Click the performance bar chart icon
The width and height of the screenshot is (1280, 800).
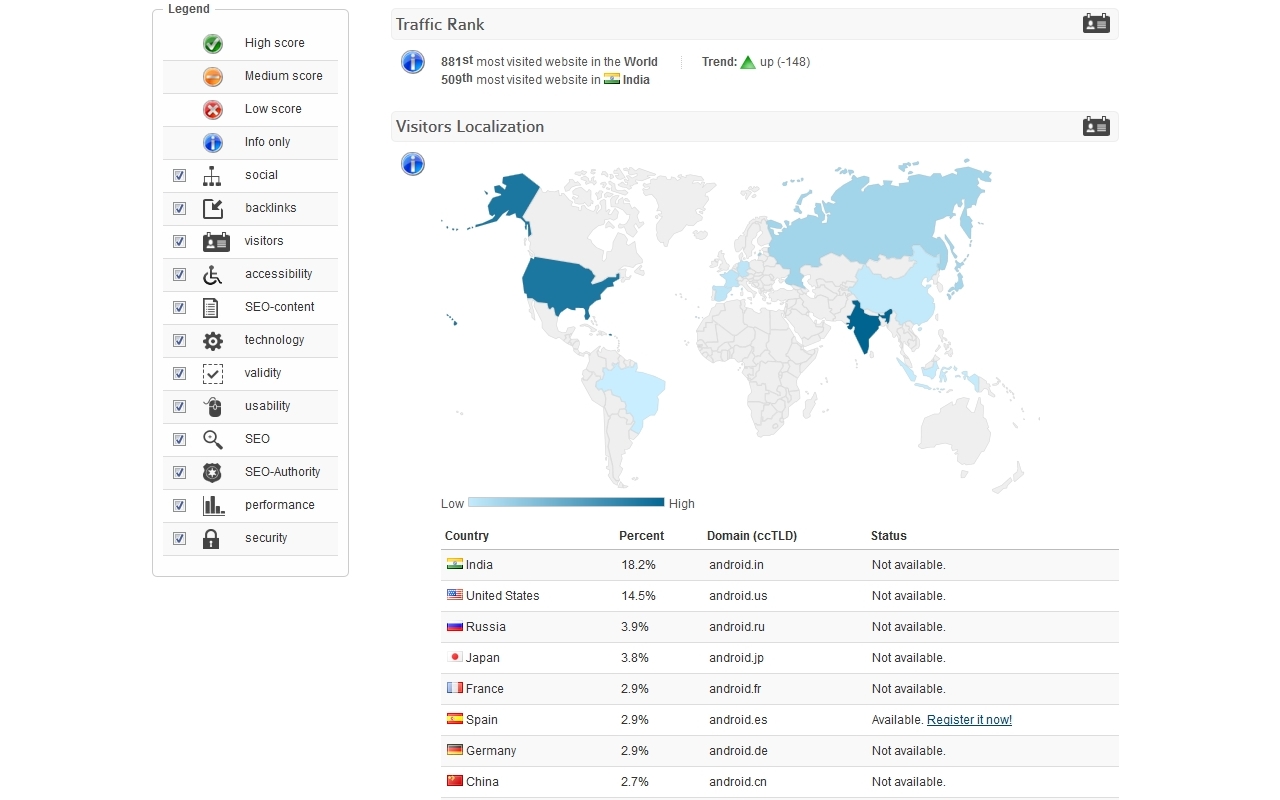[x=214, y=505]
